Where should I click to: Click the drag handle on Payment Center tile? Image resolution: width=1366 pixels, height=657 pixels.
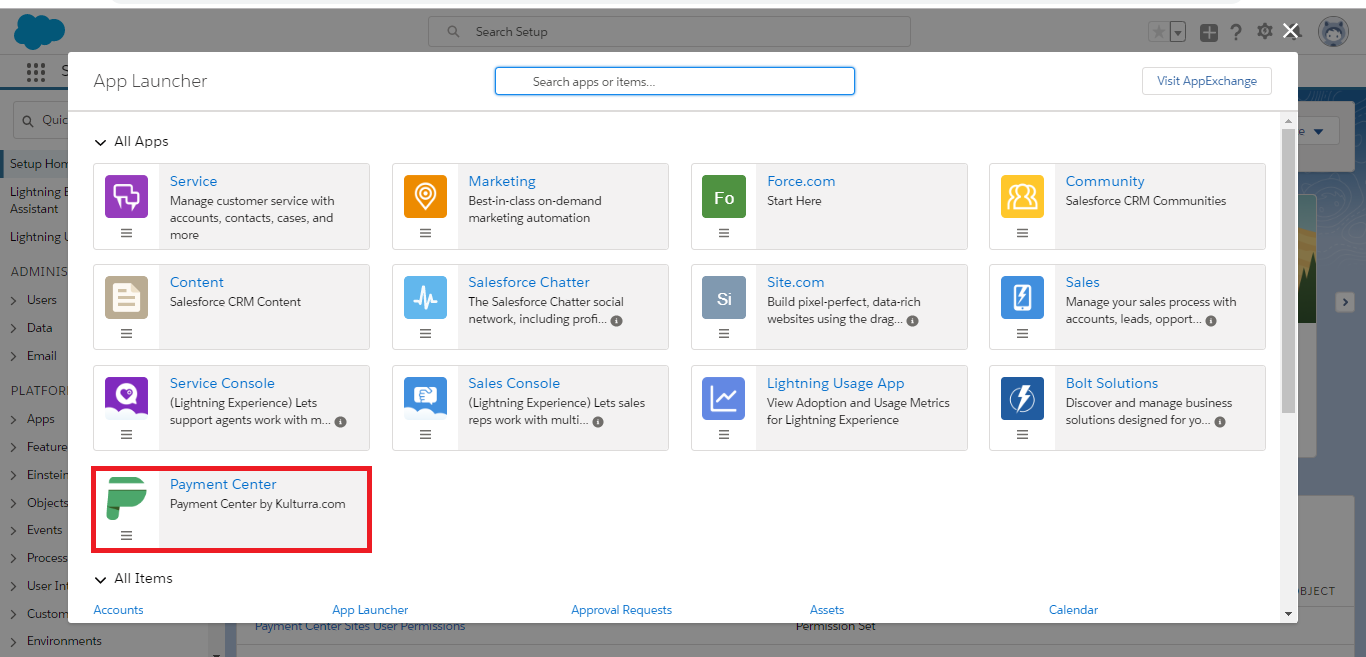pos(126,536)
